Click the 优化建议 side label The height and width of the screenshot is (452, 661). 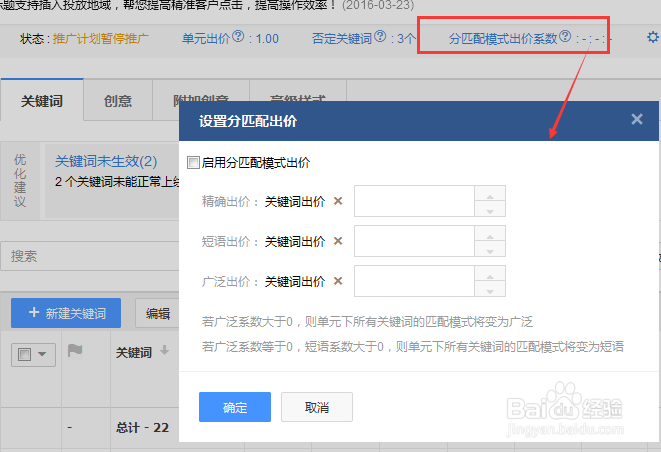tap(20, 180)
